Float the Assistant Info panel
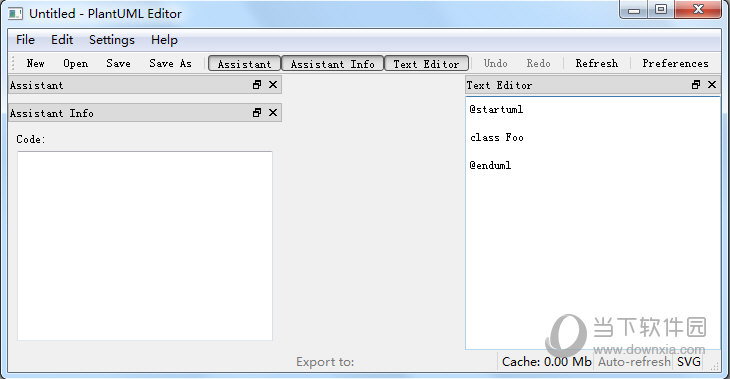 pyautogui.click(x=257, y=113)
